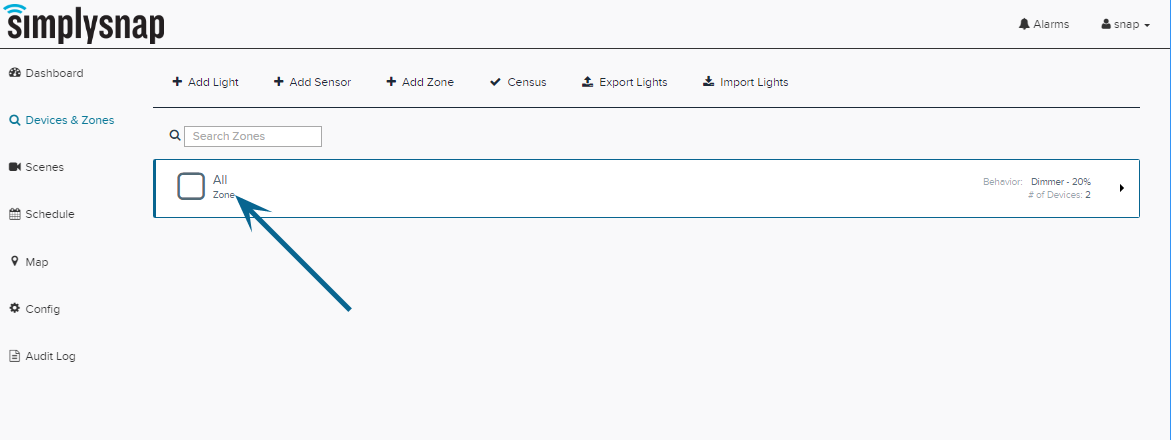Click the search magnifier beside Search Zones
This screenshot has height=440, width=1171.
pyautogui.click(x=176, y=135)
